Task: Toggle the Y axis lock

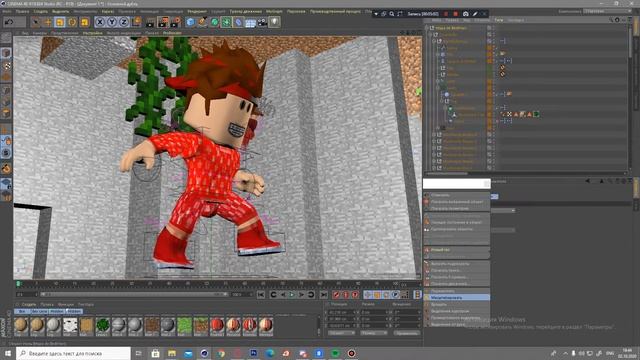Action: (111, 22)
